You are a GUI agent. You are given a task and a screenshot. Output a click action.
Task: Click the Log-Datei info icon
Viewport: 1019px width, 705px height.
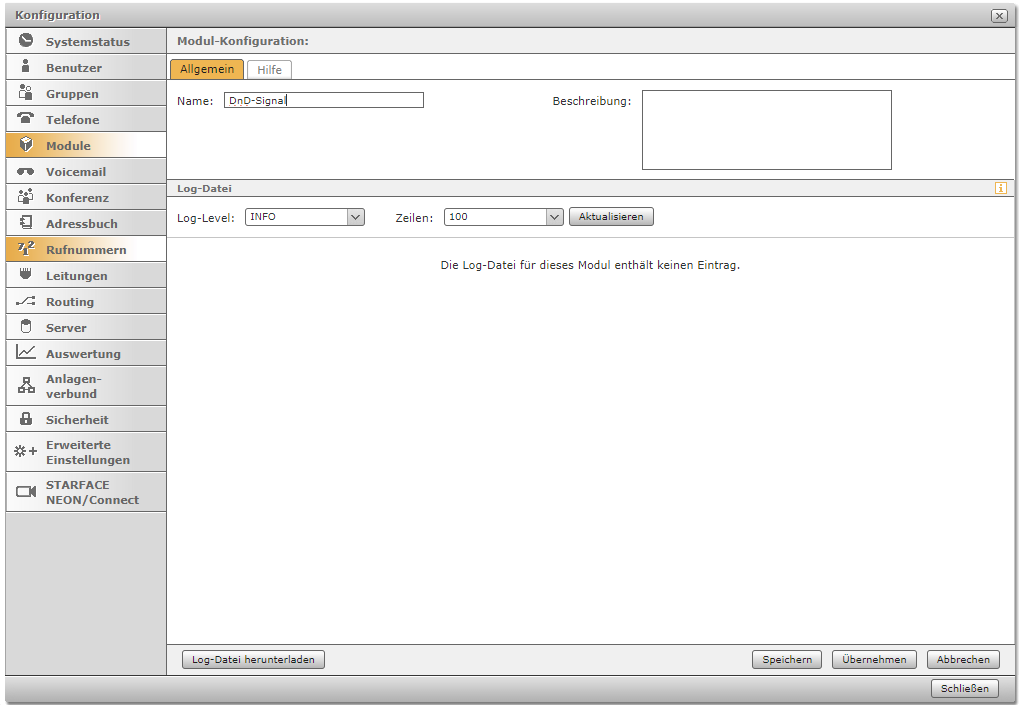pos(1001,188)
